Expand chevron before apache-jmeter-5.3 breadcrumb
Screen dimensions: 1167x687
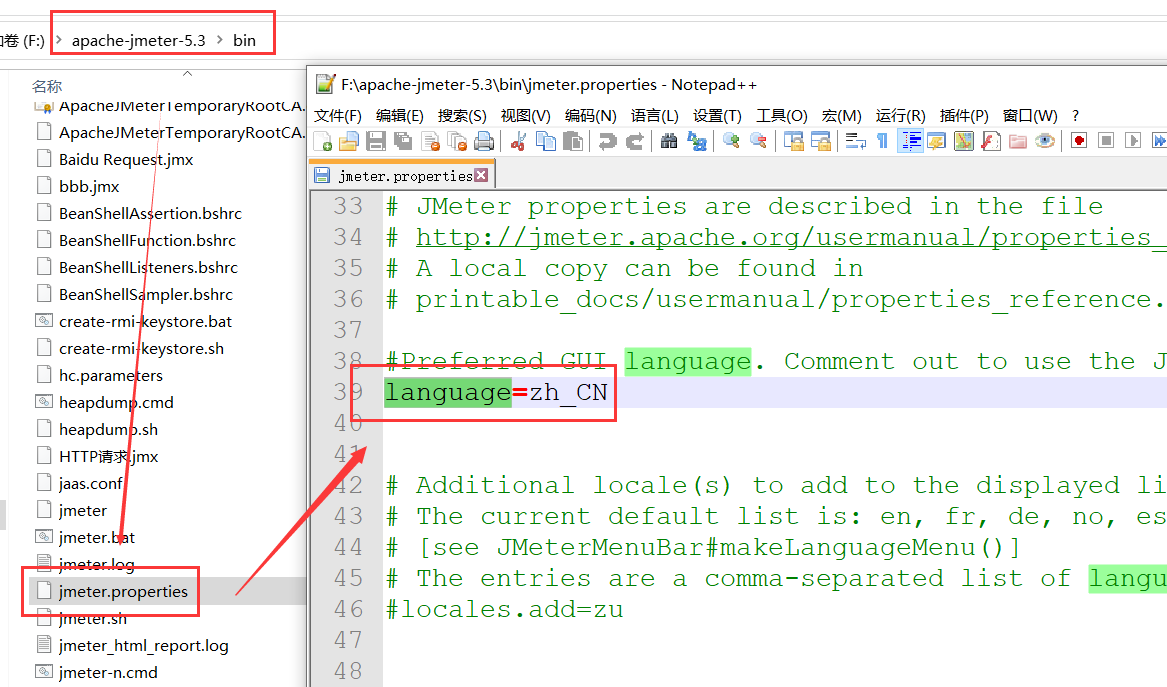[59, 39]
